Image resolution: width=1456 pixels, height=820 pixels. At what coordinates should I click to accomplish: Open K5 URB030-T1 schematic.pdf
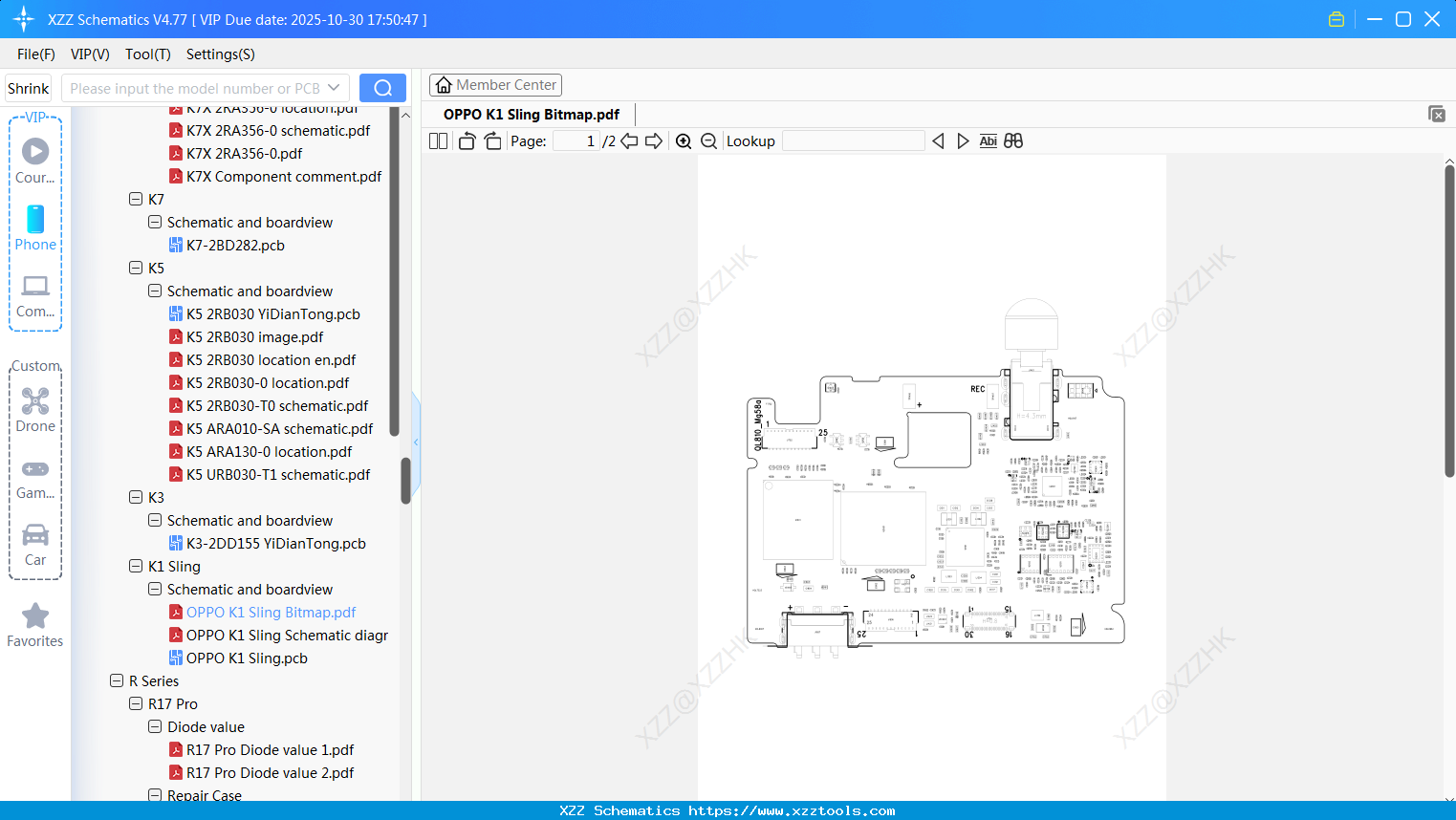270,474
